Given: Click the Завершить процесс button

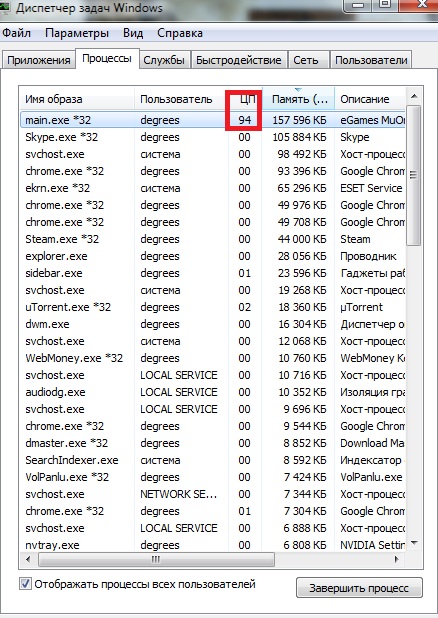Looking at the screenshot, I should [359, 588].
